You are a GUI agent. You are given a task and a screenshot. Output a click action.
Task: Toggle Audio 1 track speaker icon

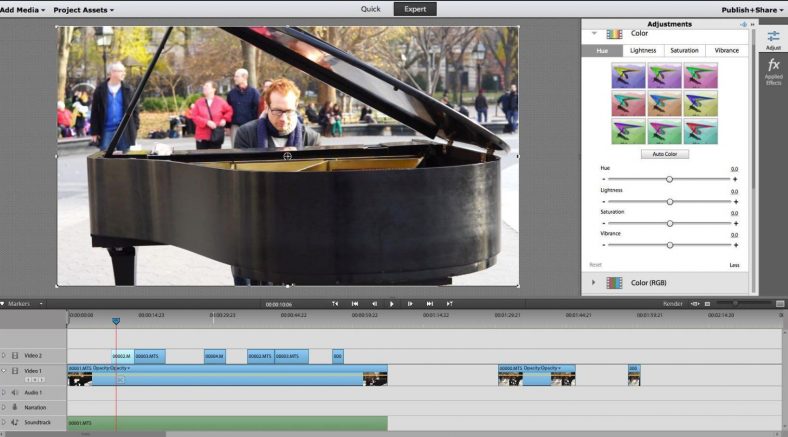15,392
